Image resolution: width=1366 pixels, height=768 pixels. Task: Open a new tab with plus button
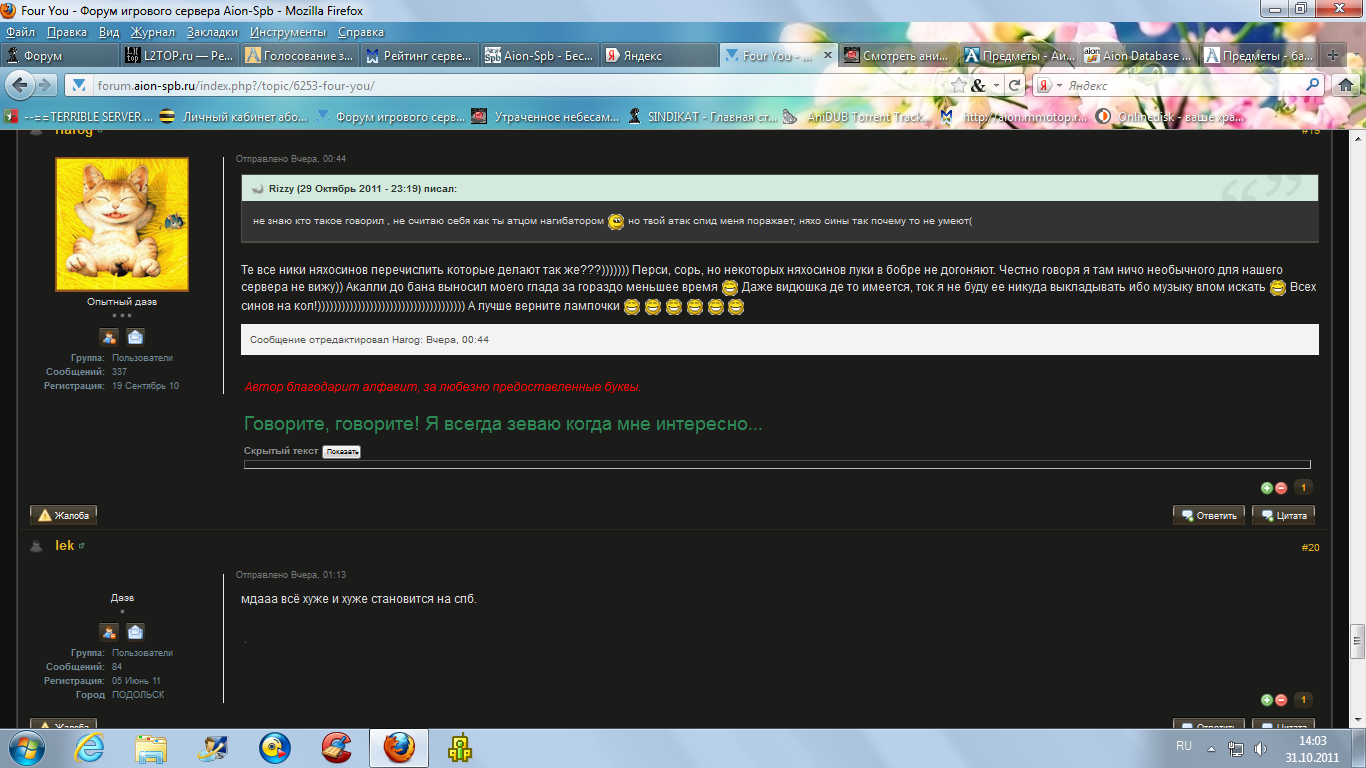pyautogui.click(x=1333, y=56)
